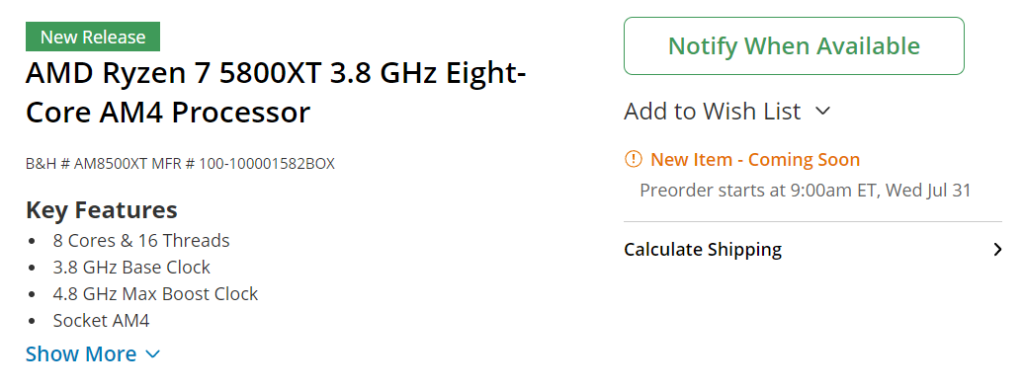
Task: Click the right arrow next to Calculate Shipping
Action: 997,250
